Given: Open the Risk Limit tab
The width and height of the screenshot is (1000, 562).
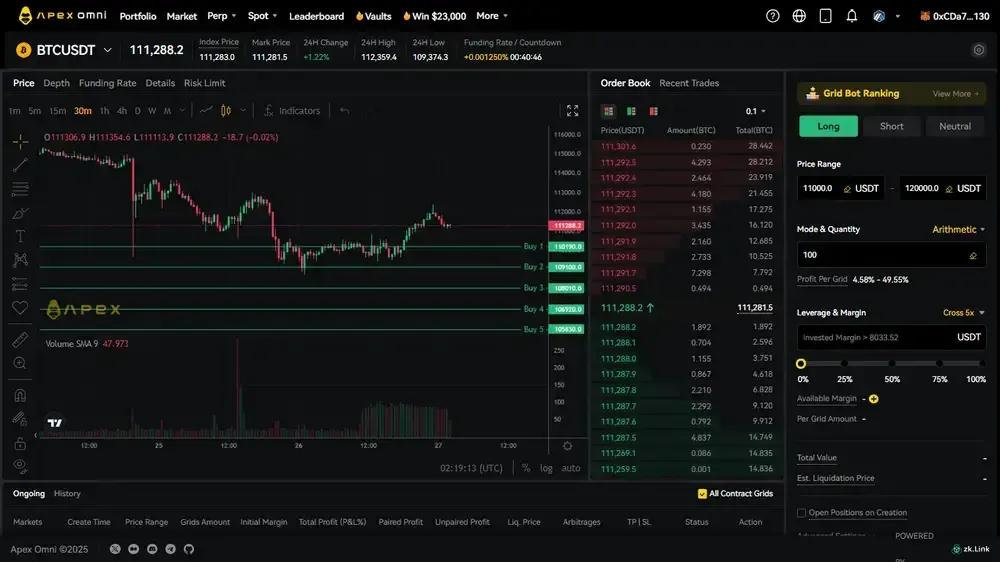Looking at the screenshot, I should click(x=204, y=83).
